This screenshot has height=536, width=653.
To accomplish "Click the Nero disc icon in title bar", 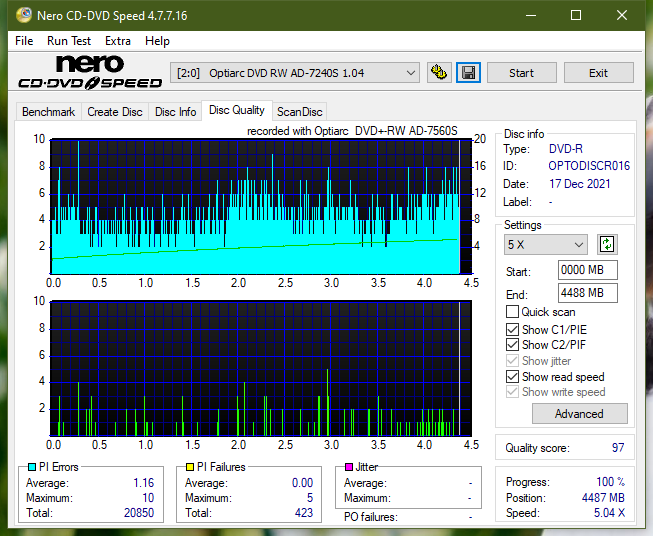I will [24, 15].
